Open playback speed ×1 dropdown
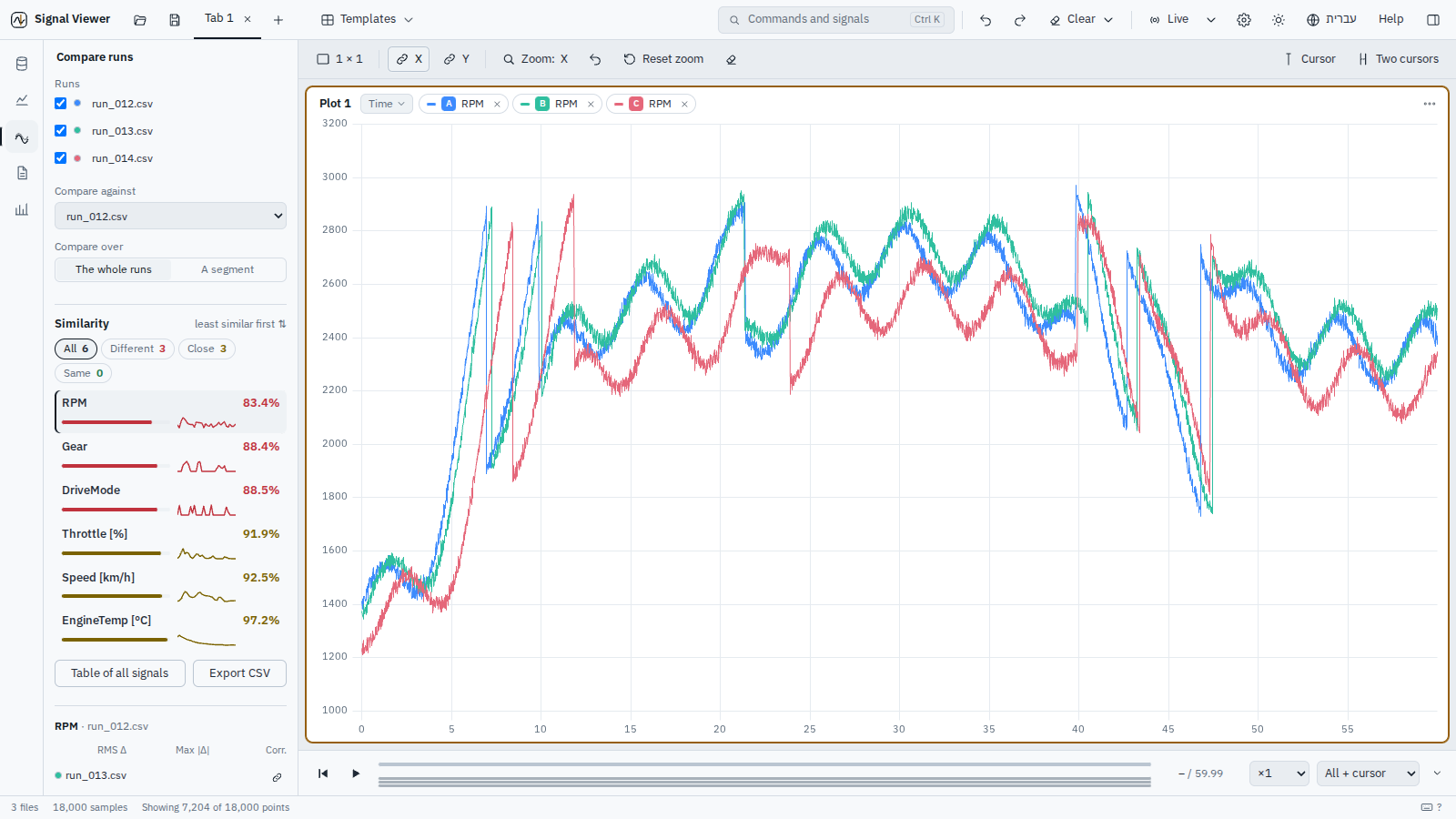The height and width of the screenshot is (819, 1456). click(1279, 773)
